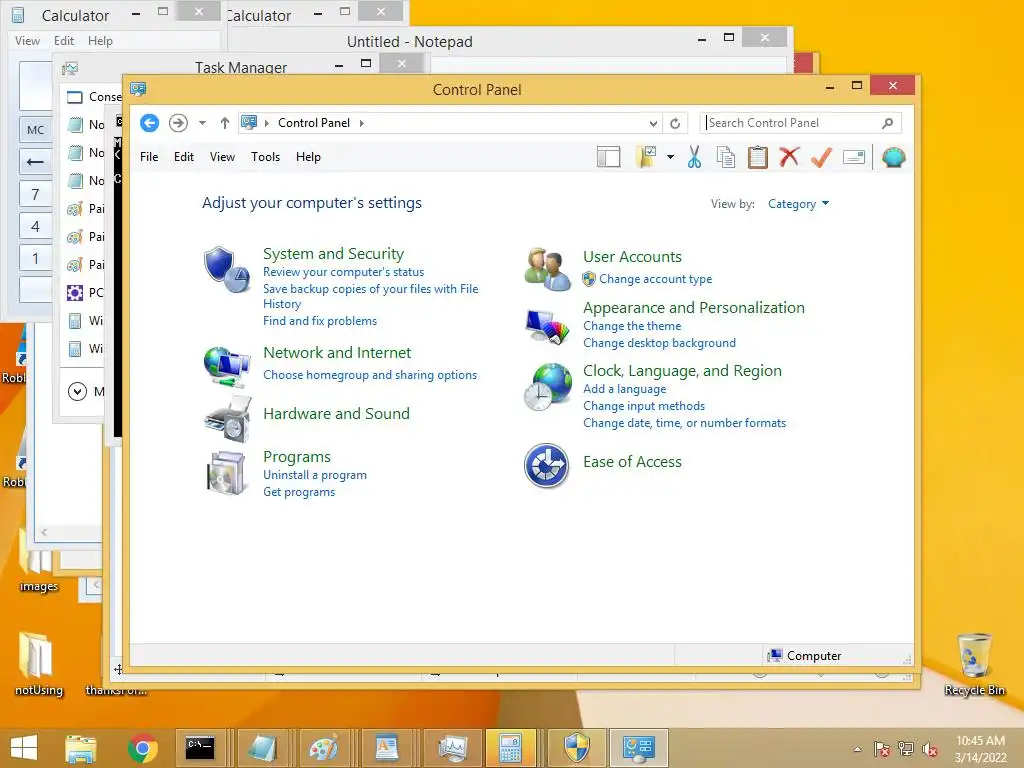Image resolution: width=1024 pixels, height=768 pixels.
Task: Launch Google Chrome from the taskbar
Action: click(x=142, y=748)
